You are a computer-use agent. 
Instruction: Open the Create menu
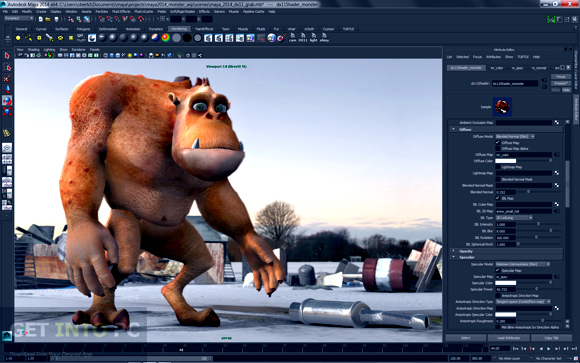[x=41, y=11]
